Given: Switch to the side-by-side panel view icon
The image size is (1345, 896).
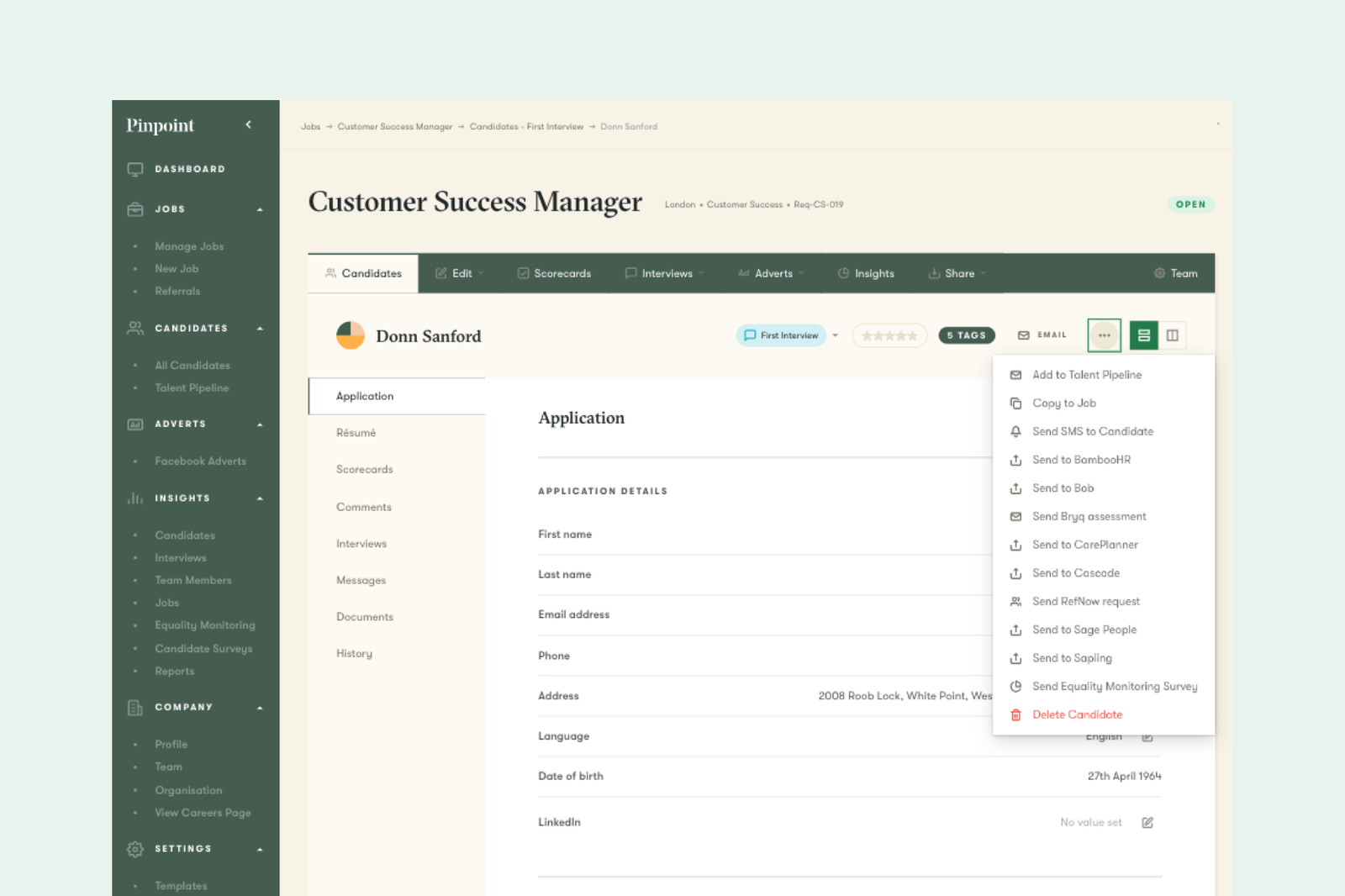Looking at the screenshot, I should tap(1173, 335).
